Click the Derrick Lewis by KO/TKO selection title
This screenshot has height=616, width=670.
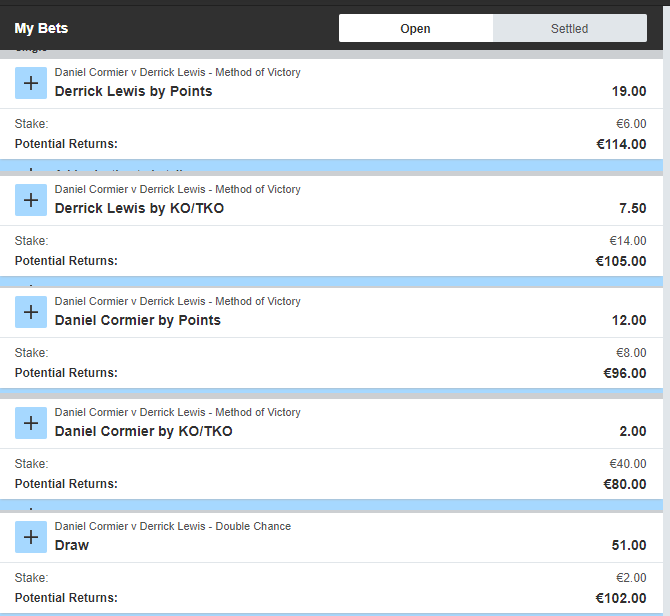pos(139,208)
